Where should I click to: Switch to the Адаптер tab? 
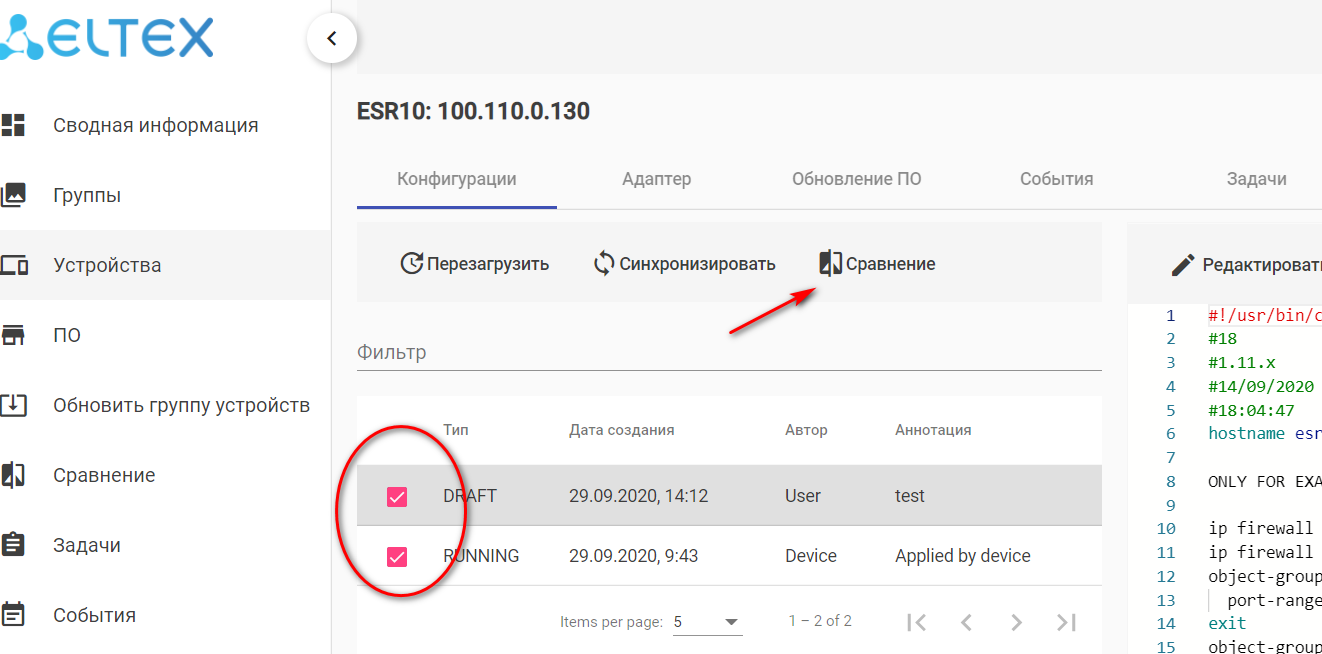click(656, 179)
